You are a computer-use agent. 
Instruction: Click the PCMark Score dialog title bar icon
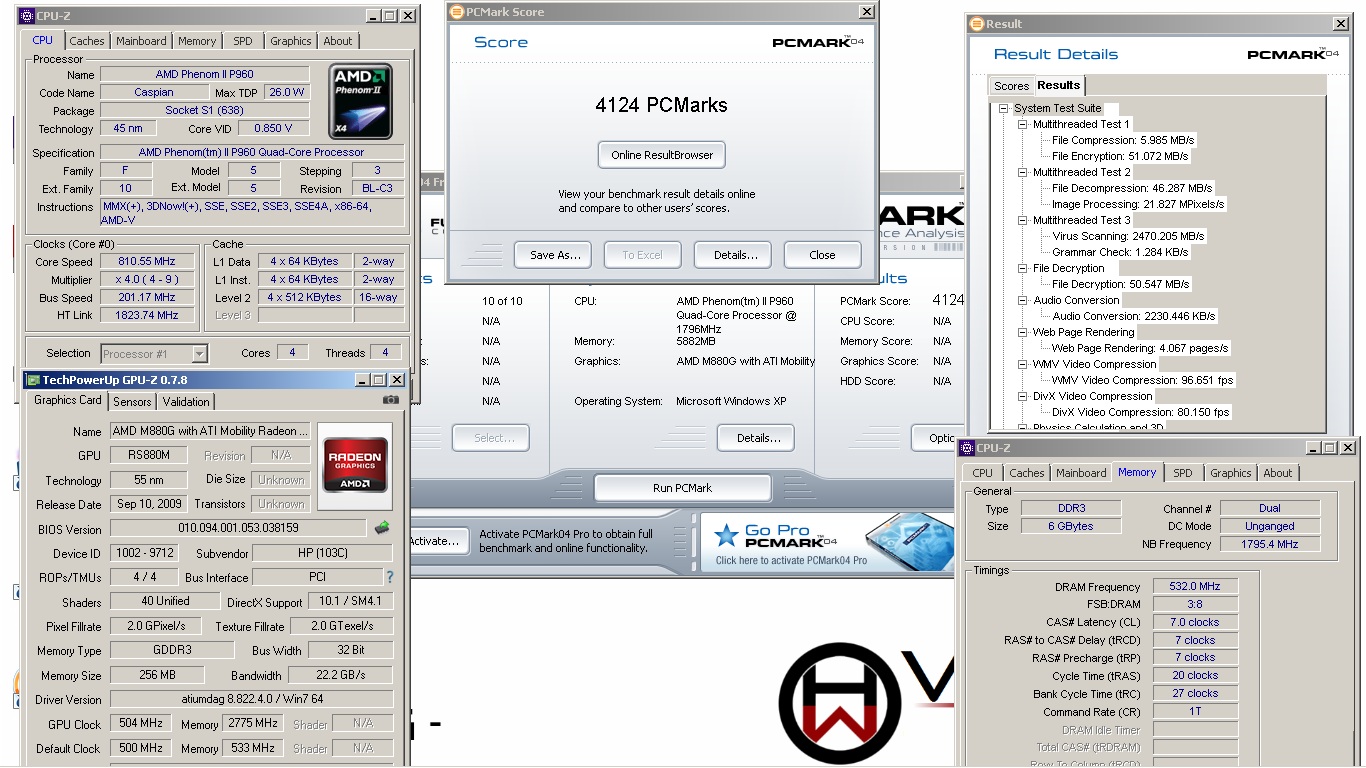click(458, 12)
